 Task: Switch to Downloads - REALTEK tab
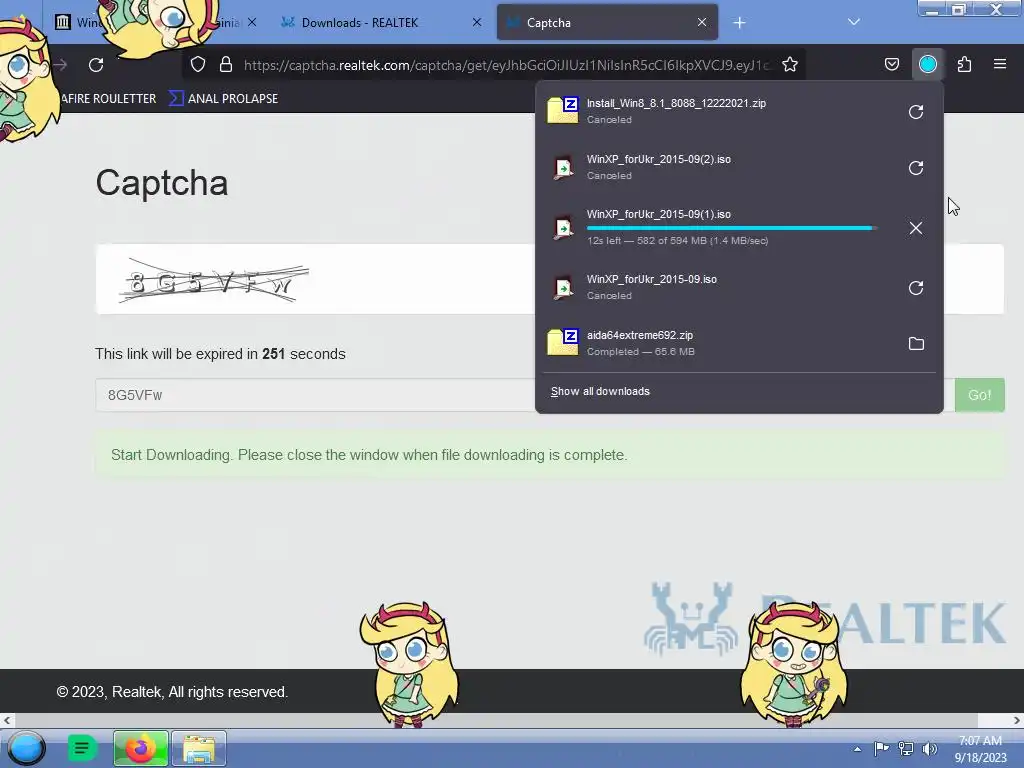[382, 22]
